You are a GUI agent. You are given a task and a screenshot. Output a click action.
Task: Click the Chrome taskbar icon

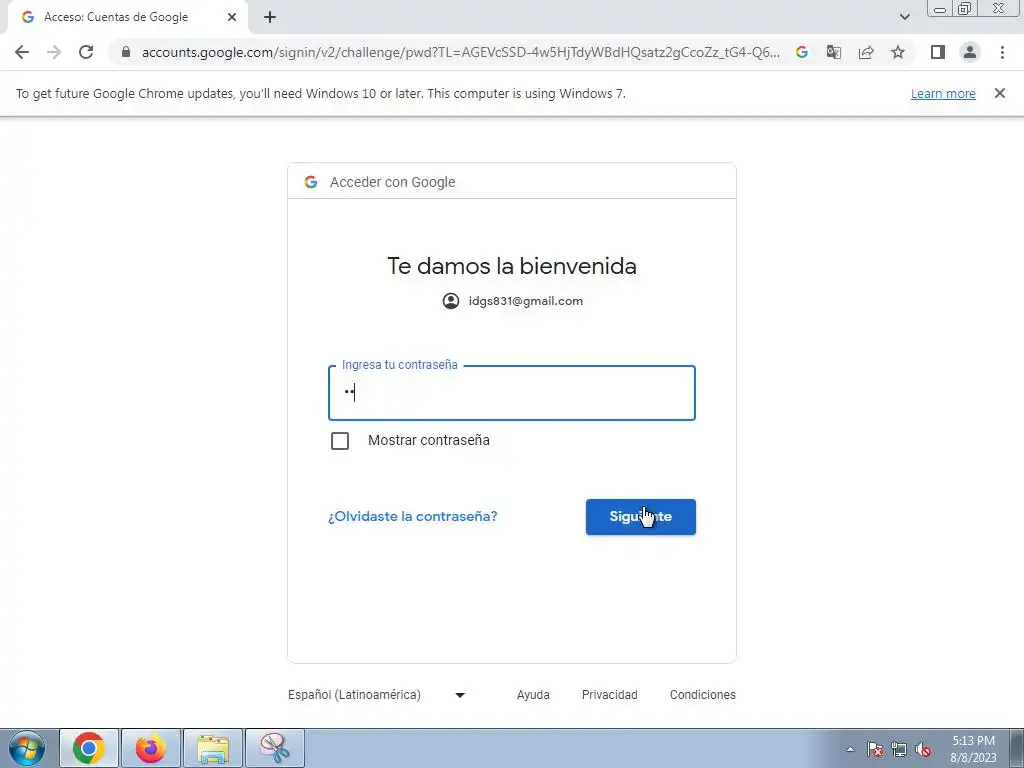pyautogui.click(x=89, y=748)
